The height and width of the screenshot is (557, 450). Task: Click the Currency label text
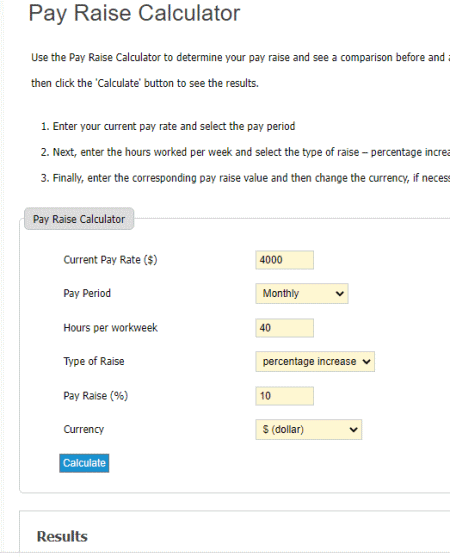[x=83, y=429]
